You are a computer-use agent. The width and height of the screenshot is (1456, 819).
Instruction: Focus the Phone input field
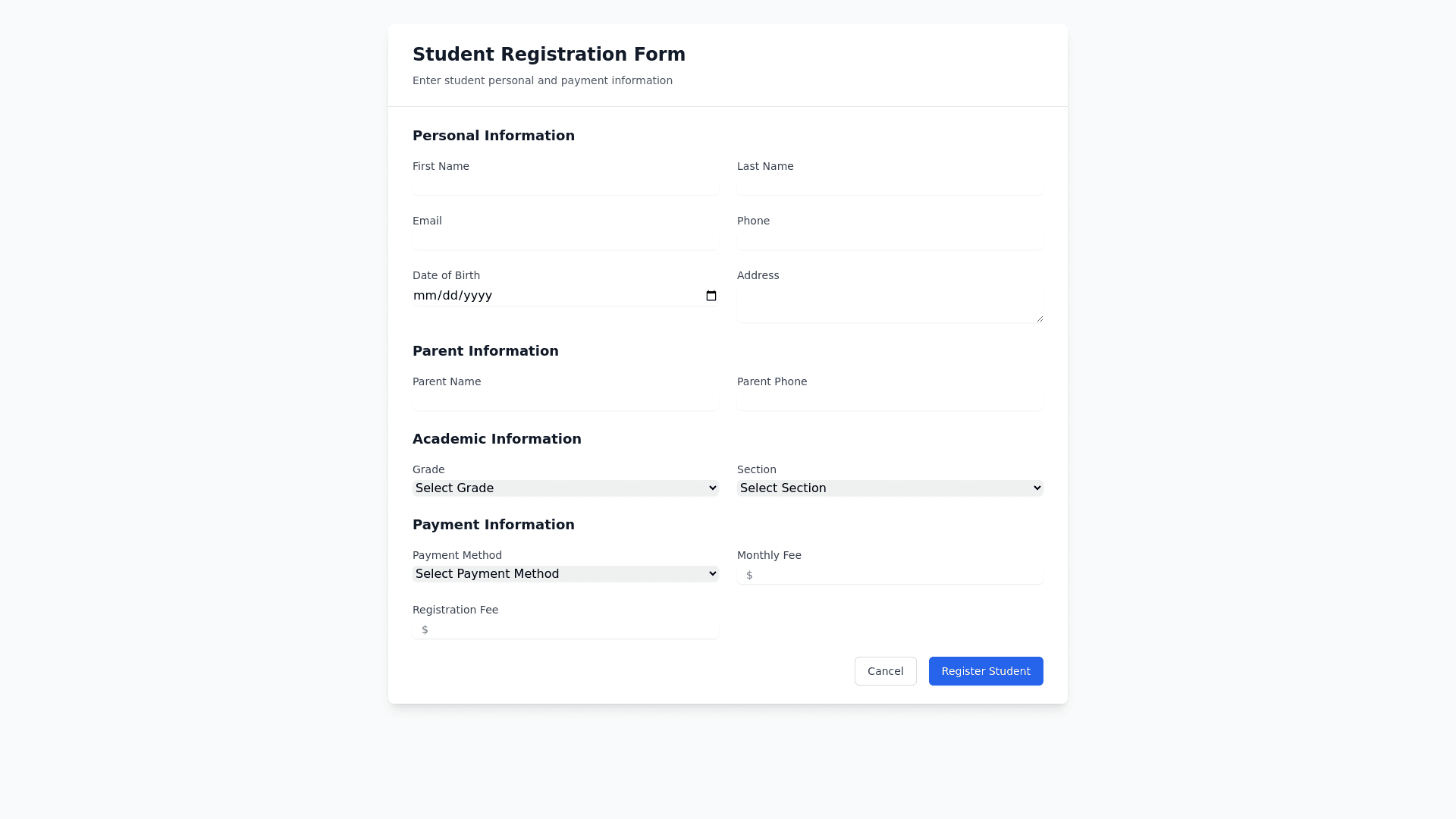pos(890,240)
